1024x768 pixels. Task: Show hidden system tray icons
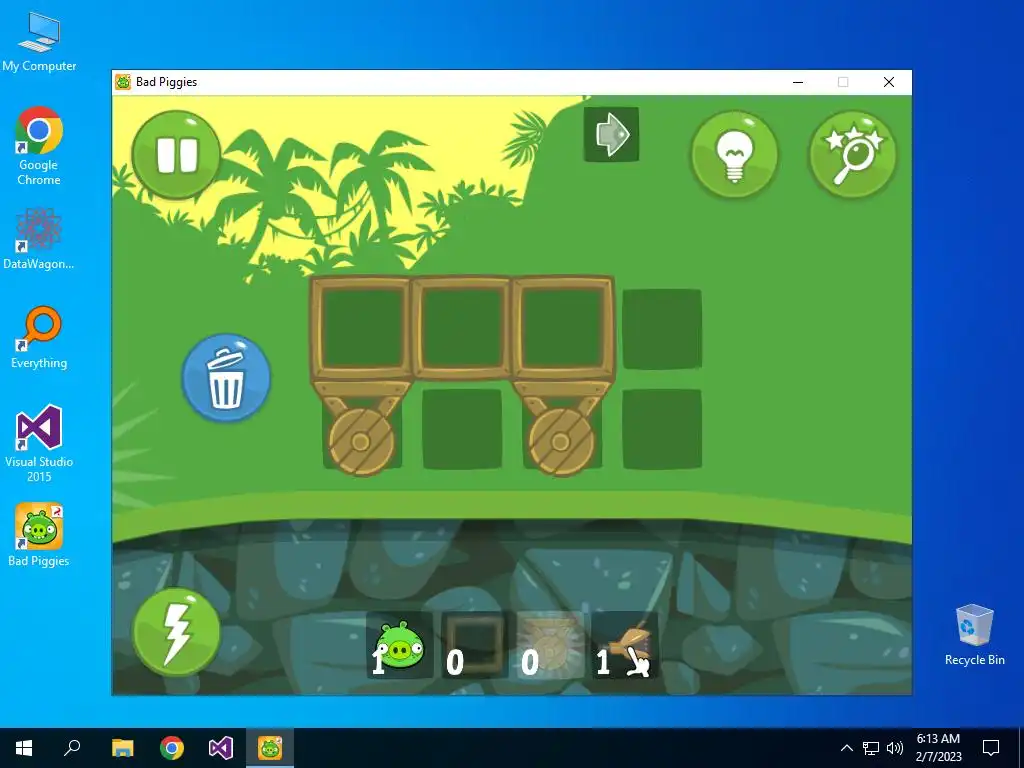846,748
